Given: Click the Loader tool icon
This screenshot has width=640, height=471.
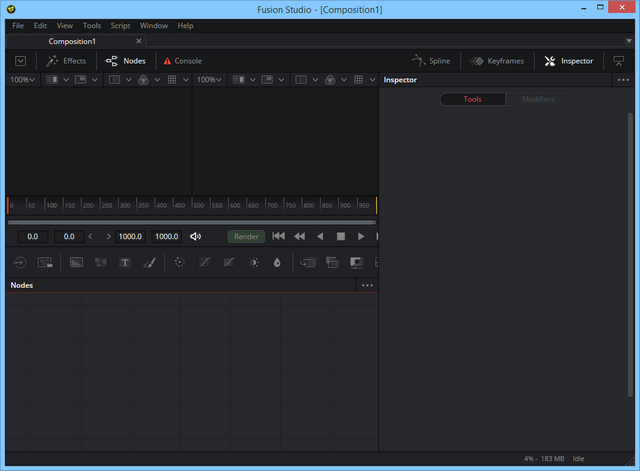Looking at the screenshot, I should [19, 262].
